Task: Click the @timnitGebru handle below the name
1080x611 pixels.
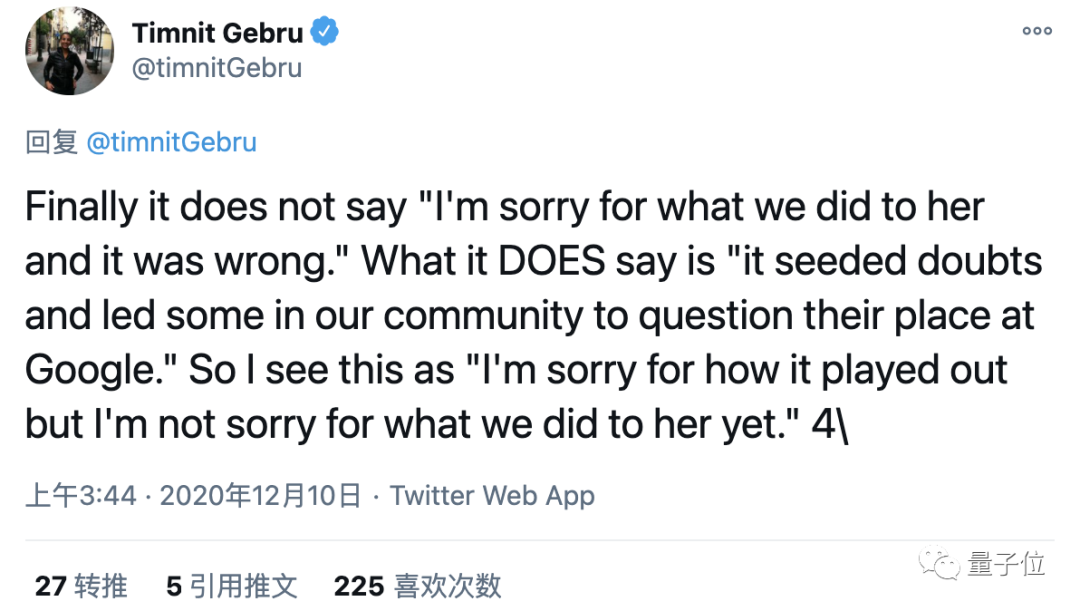Action: pyautogui.click(x=216, y=68)
